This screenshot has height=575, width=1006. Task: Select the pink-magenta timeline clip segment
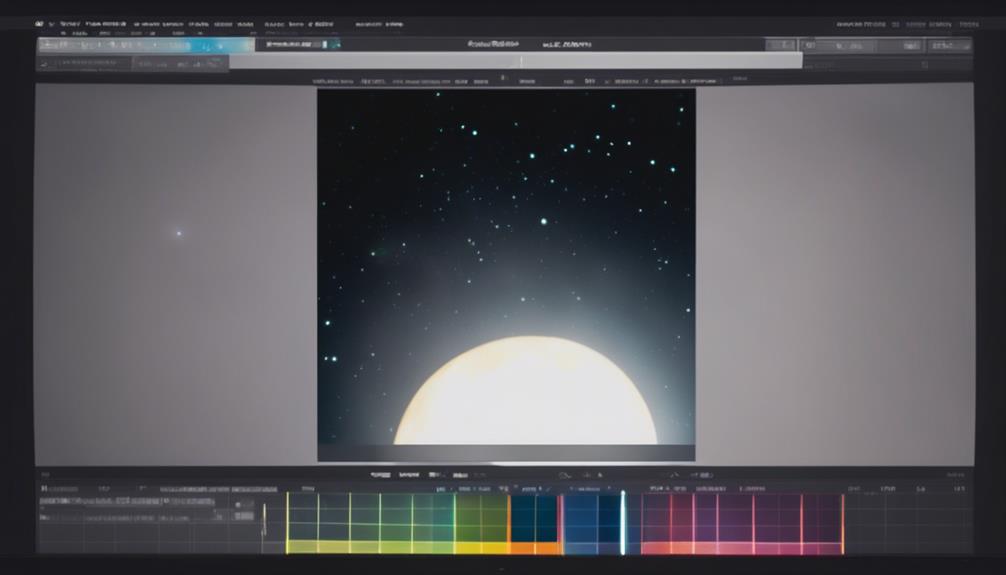pyautogui.click(x=742, y=522)
